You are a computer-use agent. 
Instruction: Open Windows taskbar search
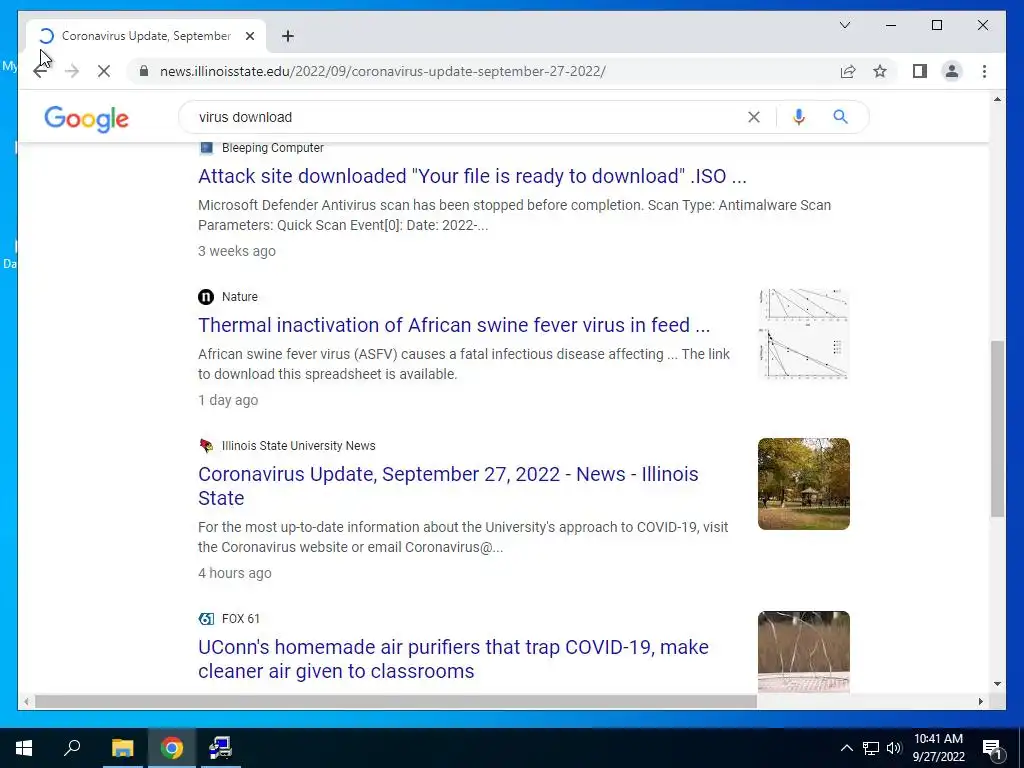pos(72,748)
